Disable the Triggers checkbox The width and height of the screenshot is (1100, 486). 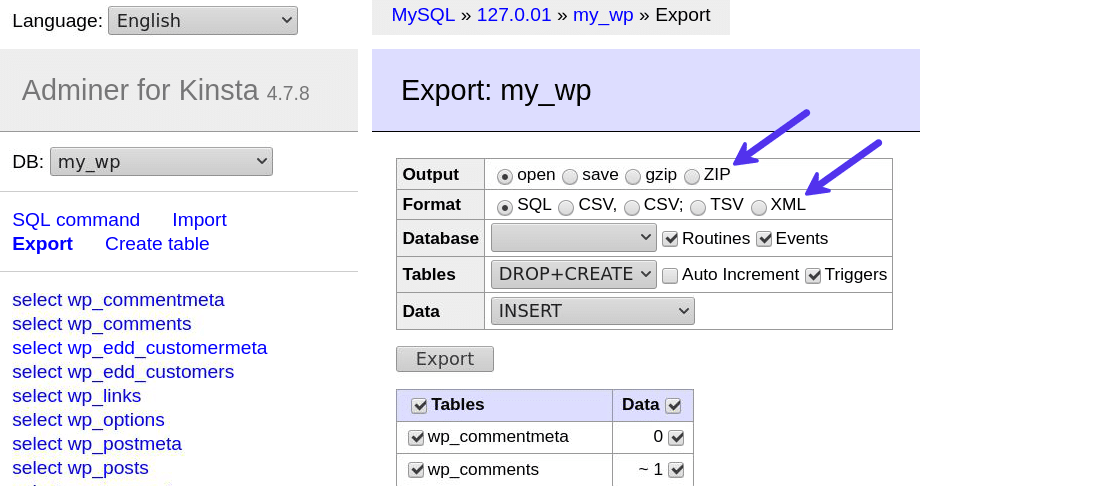[x=813, y=275]
